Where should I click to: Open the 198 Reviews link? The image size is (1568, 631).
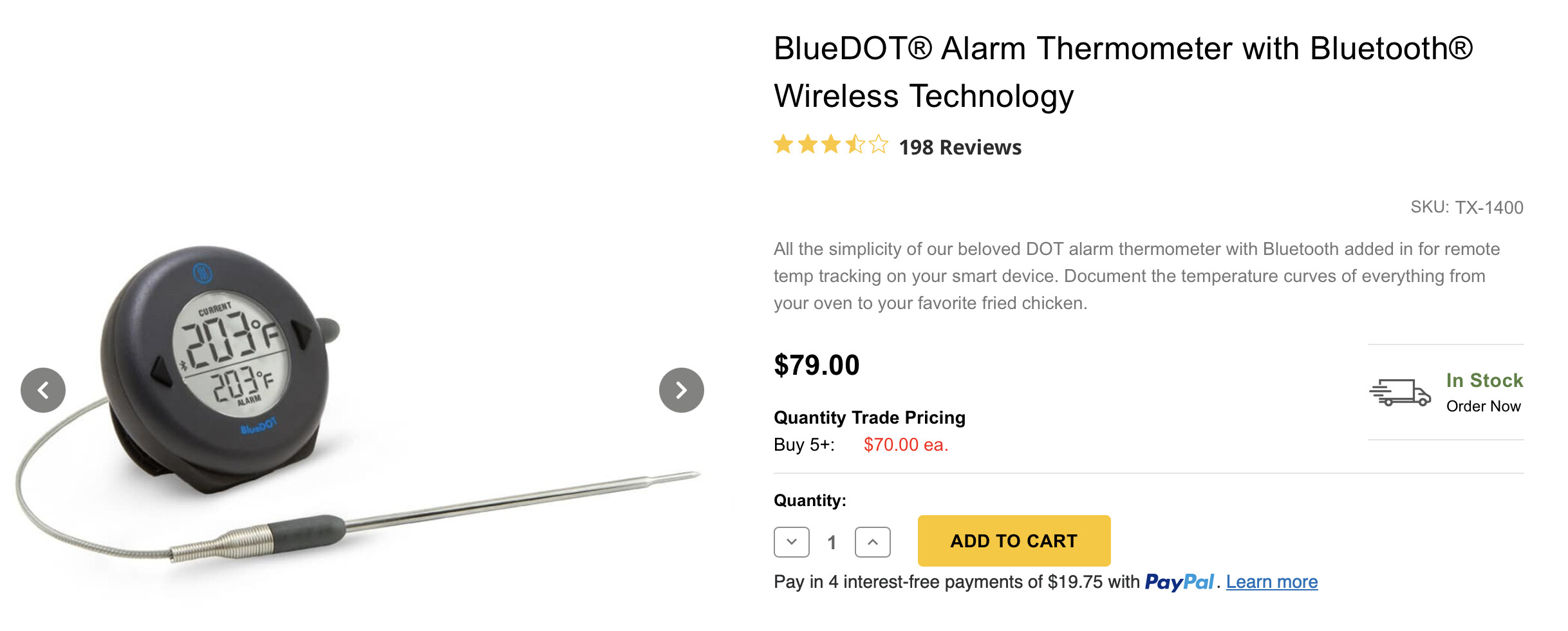tap(960, 147)
